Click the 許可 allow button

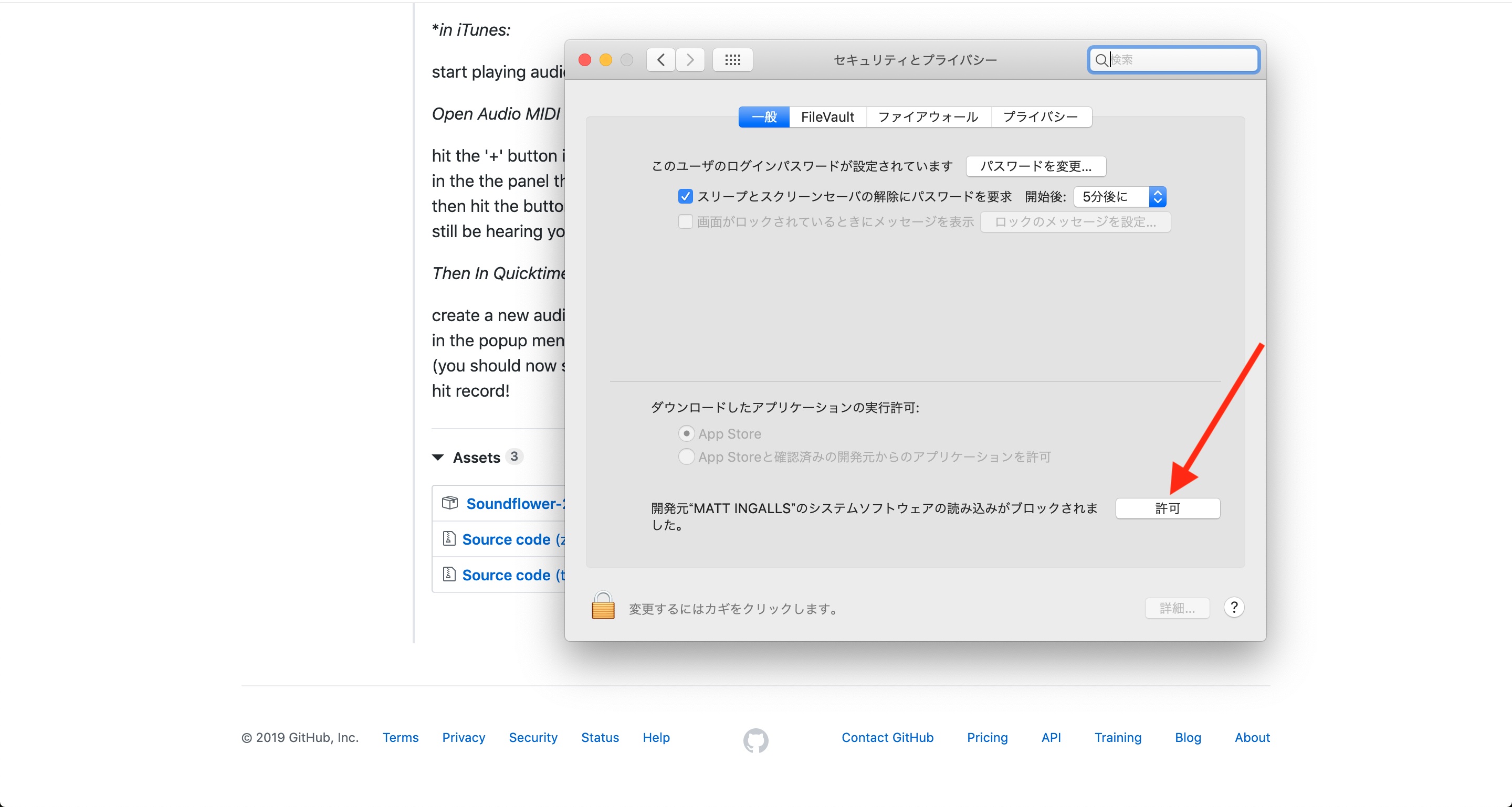coord(1167,508)
